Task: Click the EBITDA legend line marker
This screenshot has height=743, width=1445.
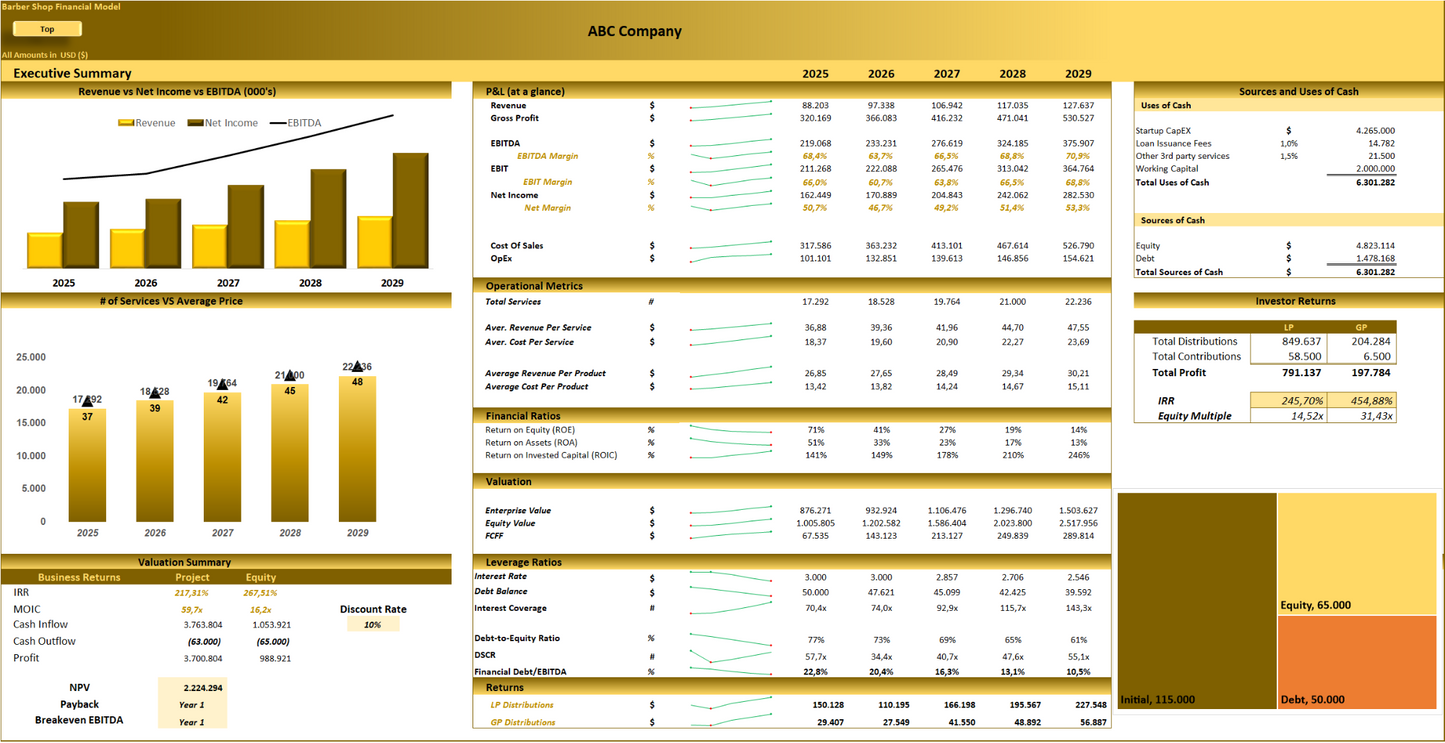Action: 278,123
